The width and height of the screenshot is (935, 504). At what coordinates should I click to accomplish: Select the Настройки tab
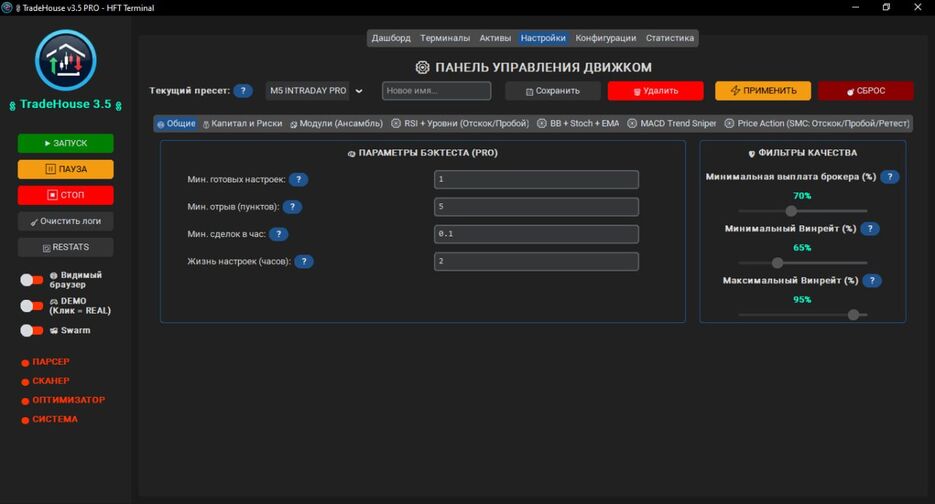[543, 38]
